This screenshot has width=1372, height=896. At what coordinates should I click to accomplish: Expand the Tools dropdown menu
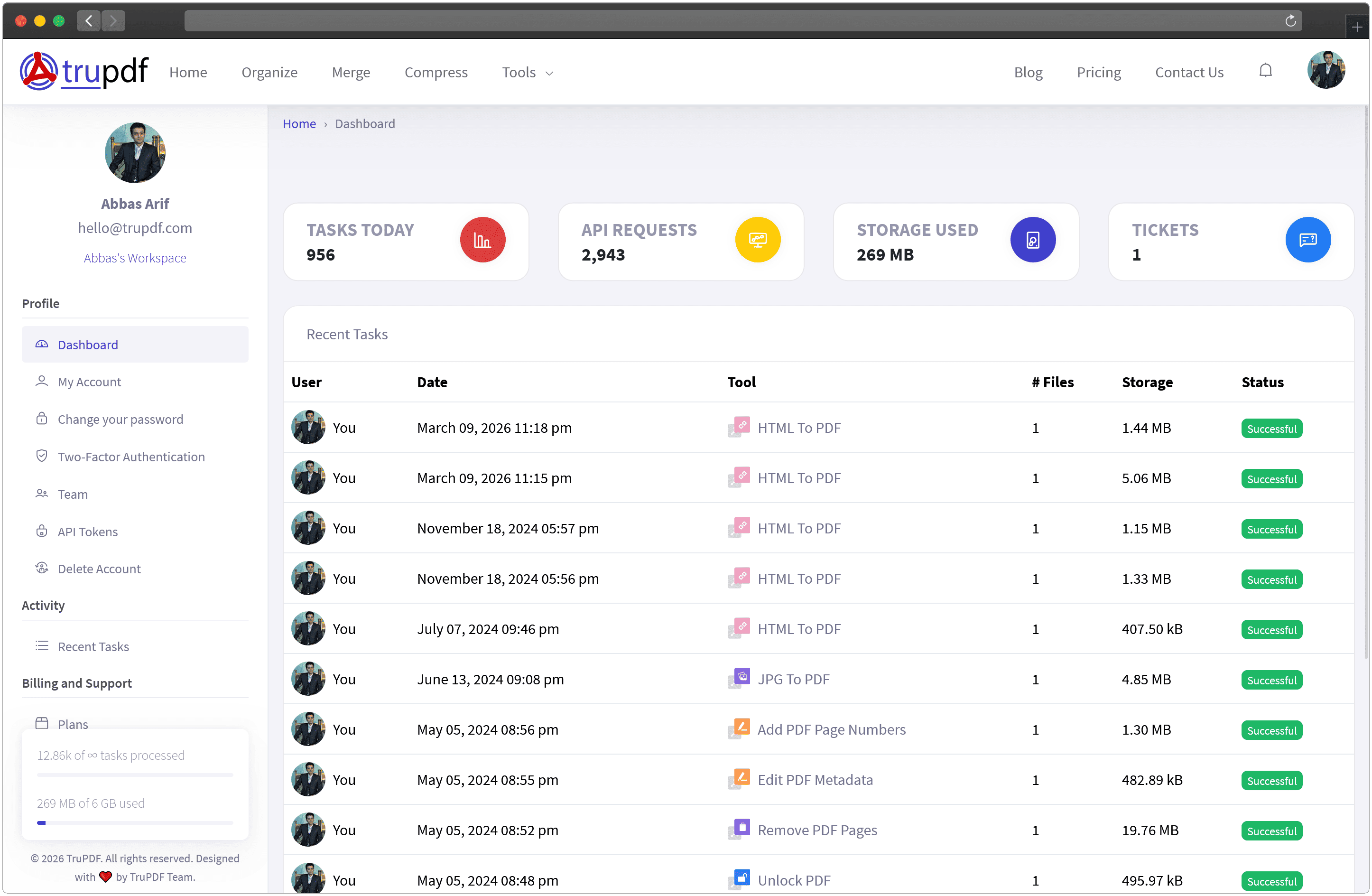point(527,73)
